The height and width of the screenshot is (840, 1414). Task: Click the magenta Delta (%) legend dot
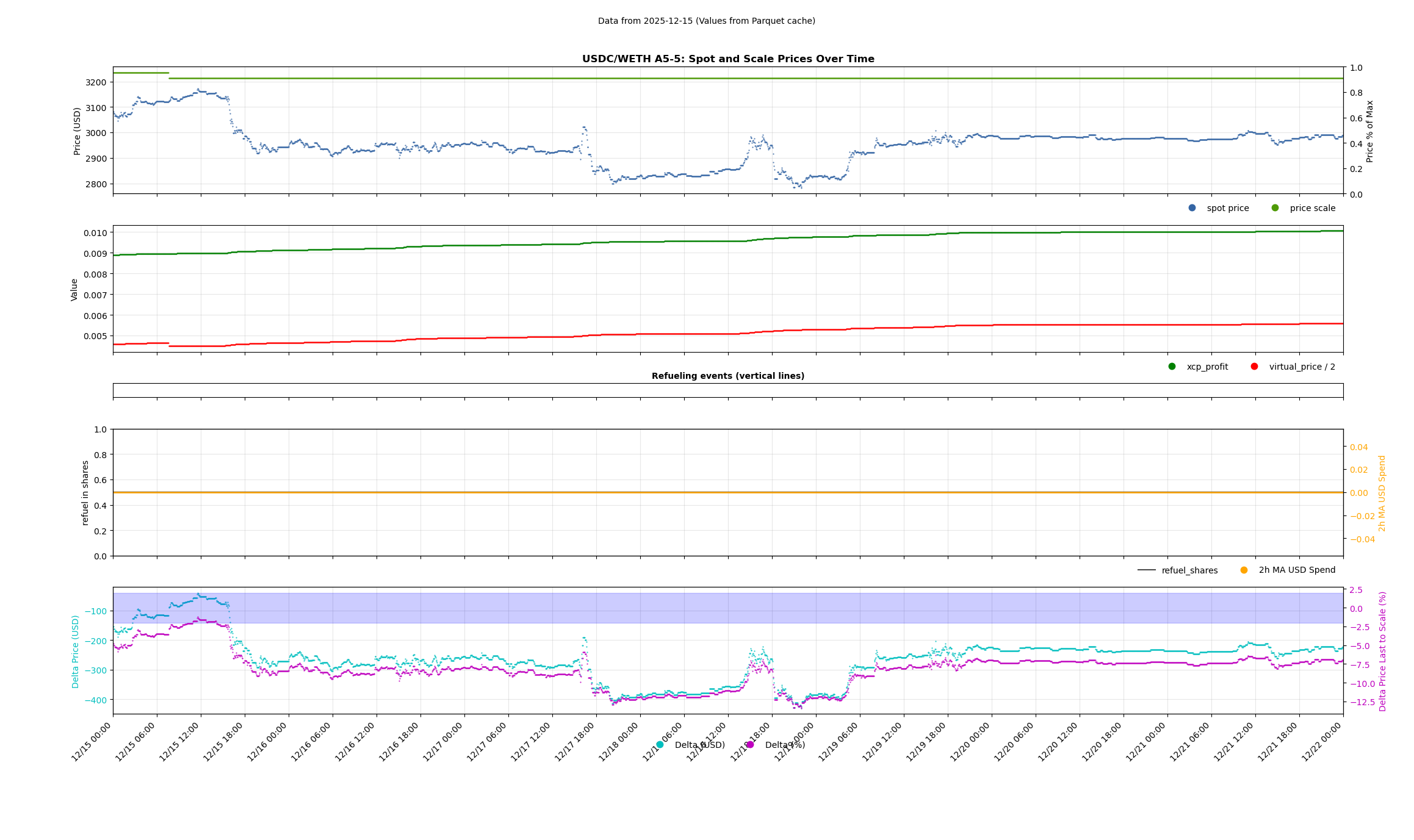pos(750,745)
